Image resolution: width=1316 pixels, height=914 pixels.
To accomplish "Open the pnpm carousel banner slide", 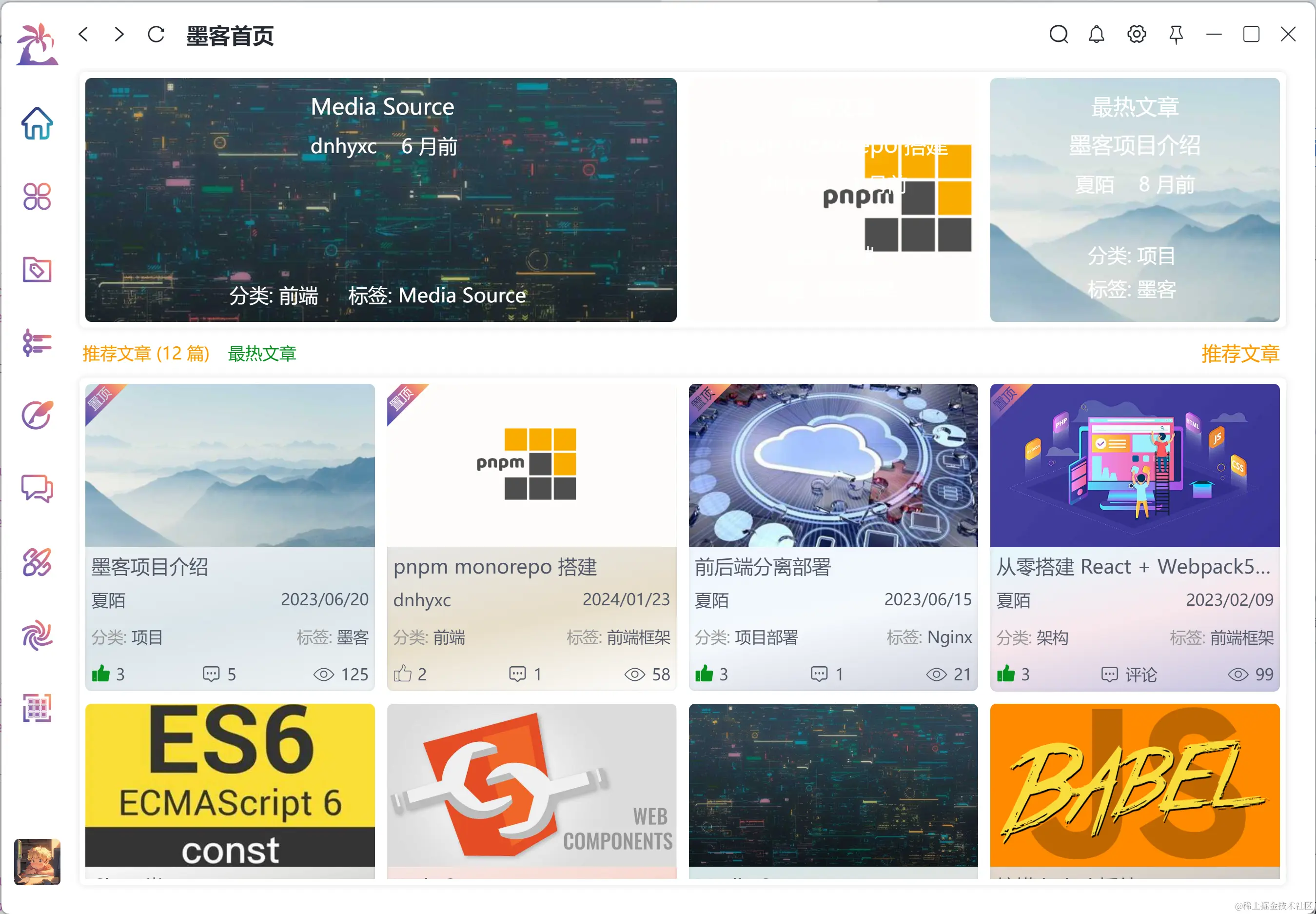I will coord(833,199).
